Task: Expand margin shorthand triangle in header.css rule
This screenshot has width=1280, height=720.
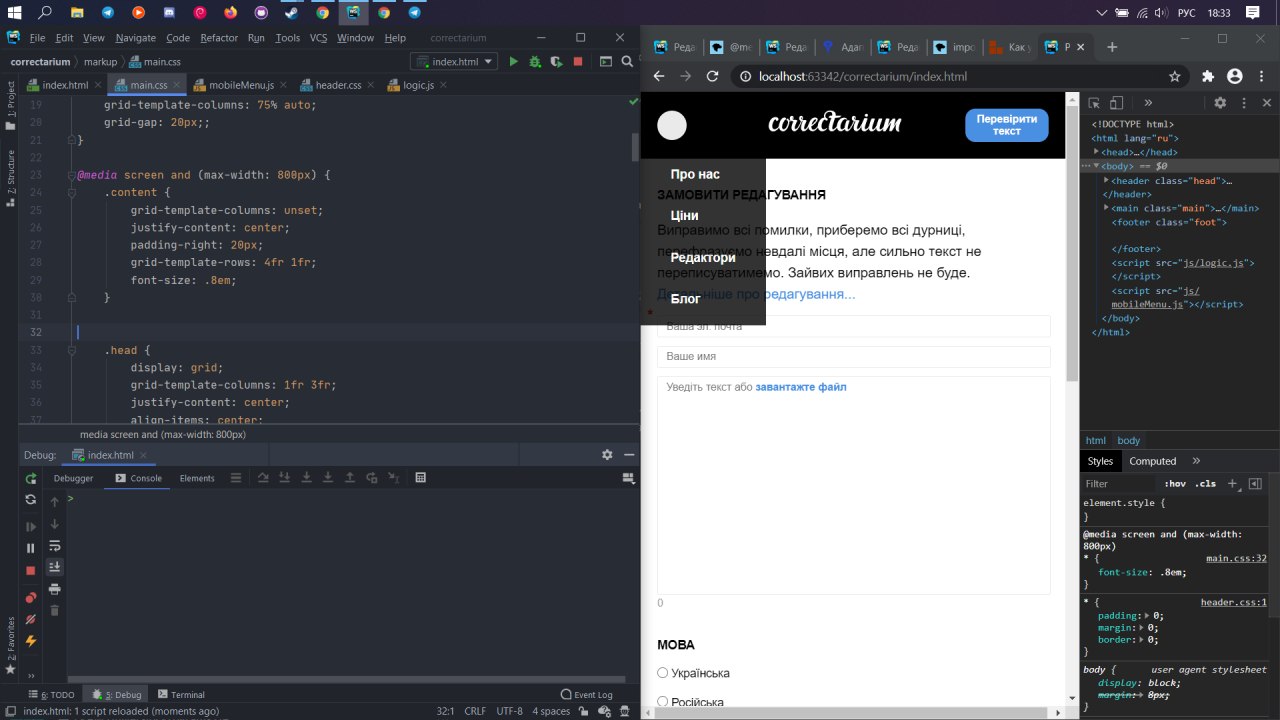Action: (1141, 628)
